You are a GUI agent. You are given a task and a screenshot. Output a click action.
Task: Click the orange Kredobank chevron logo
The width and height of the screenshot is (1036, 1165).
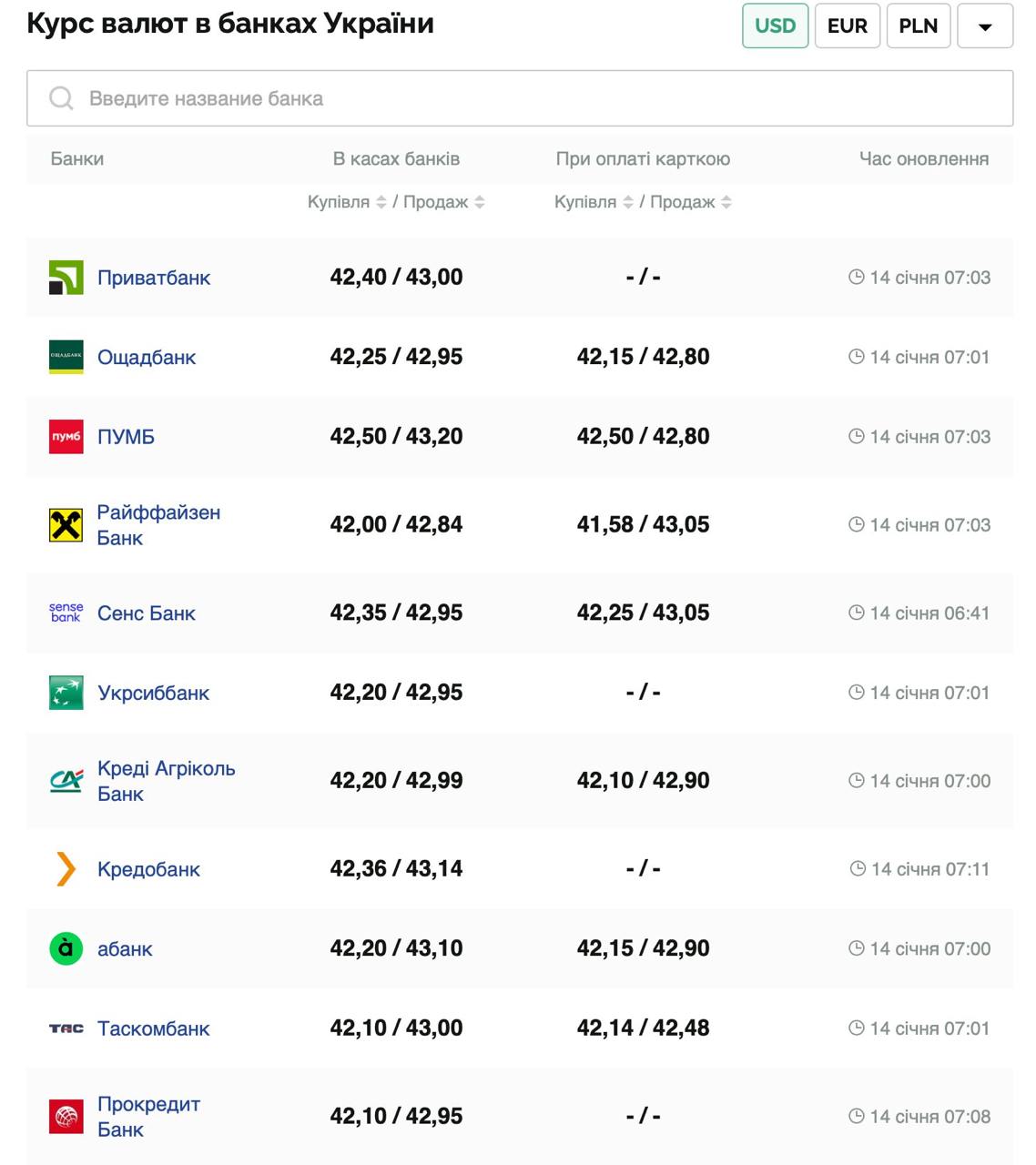click(66, 869)
